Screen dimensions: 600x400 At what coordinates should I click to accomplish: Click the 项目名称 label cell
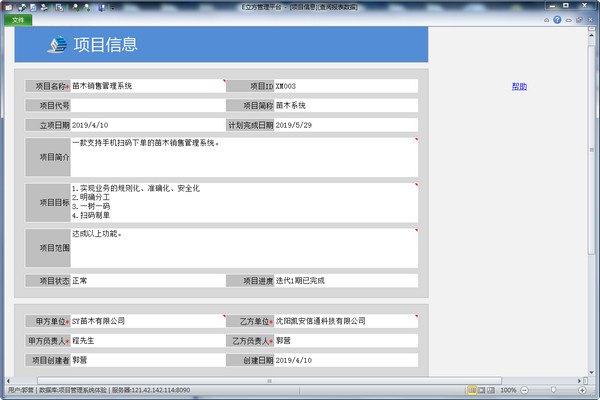tap(48, 86)
